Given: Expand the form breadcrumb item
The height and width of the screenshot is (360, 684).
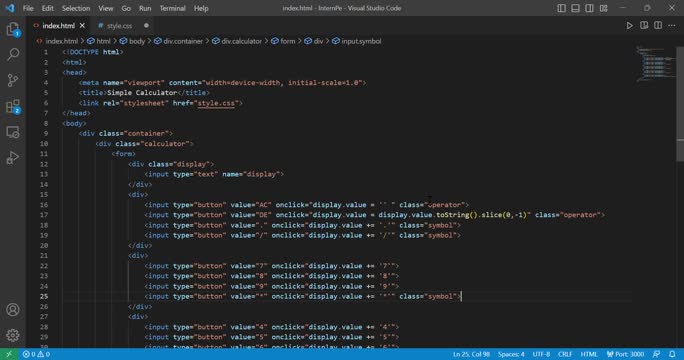Looking at the screenshot, I should (x=283, y=41).
